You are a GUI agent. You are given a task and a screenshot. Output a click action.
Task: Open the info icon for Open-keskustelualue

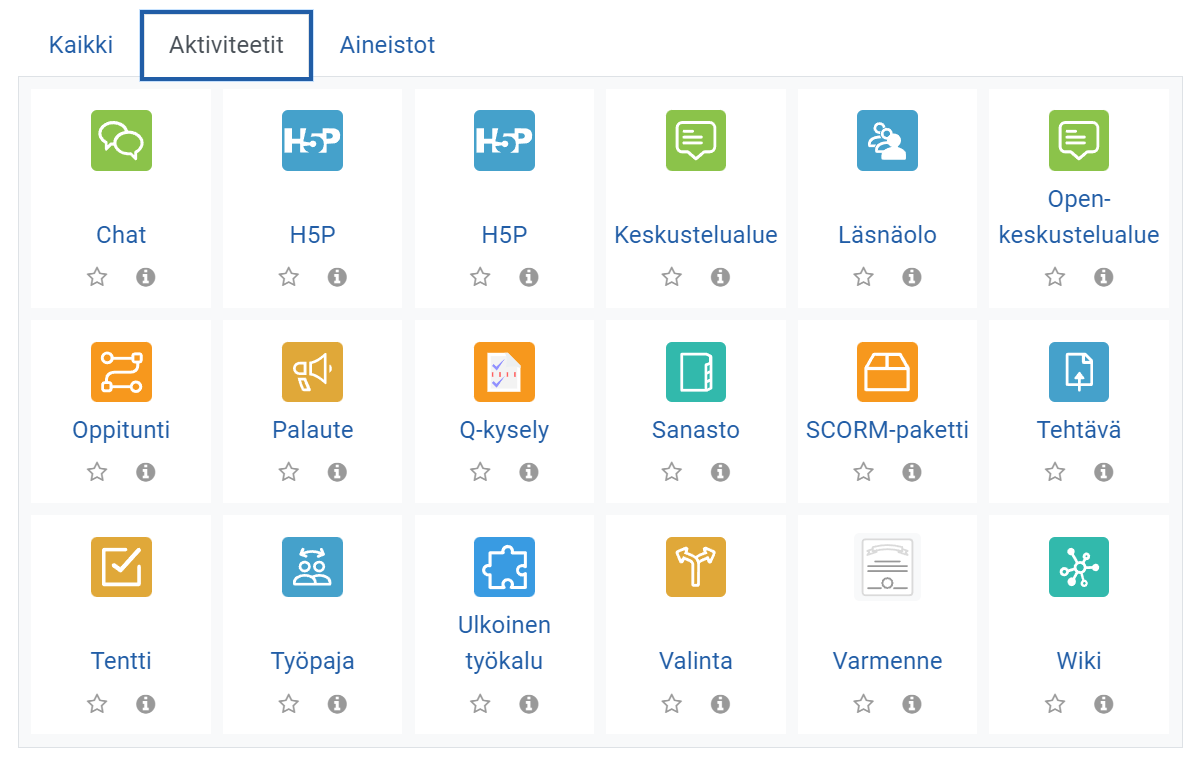tap(1104, 277)
